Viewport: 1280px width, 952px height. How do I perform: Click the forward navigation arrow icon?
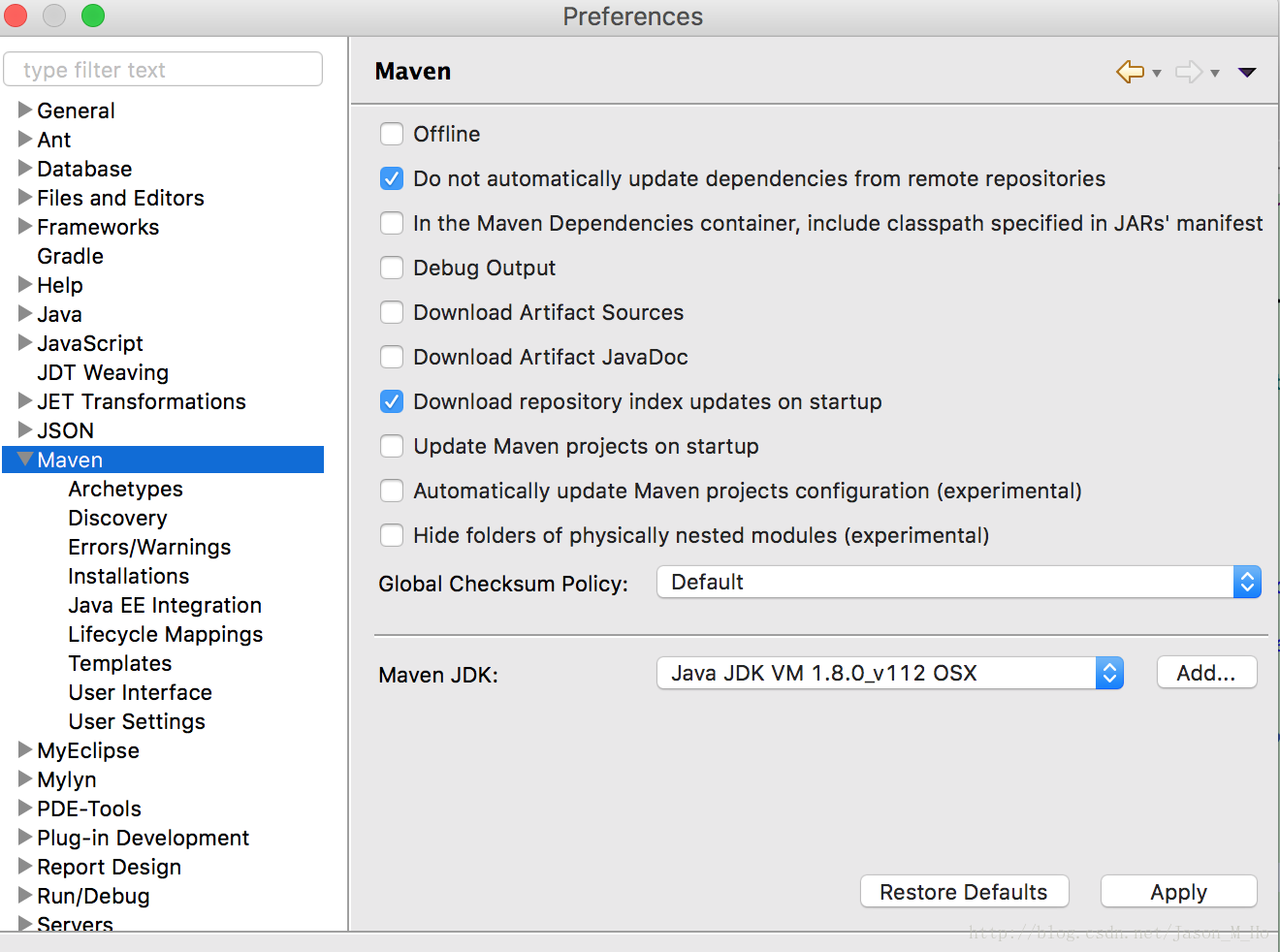tap(1189, 72)
